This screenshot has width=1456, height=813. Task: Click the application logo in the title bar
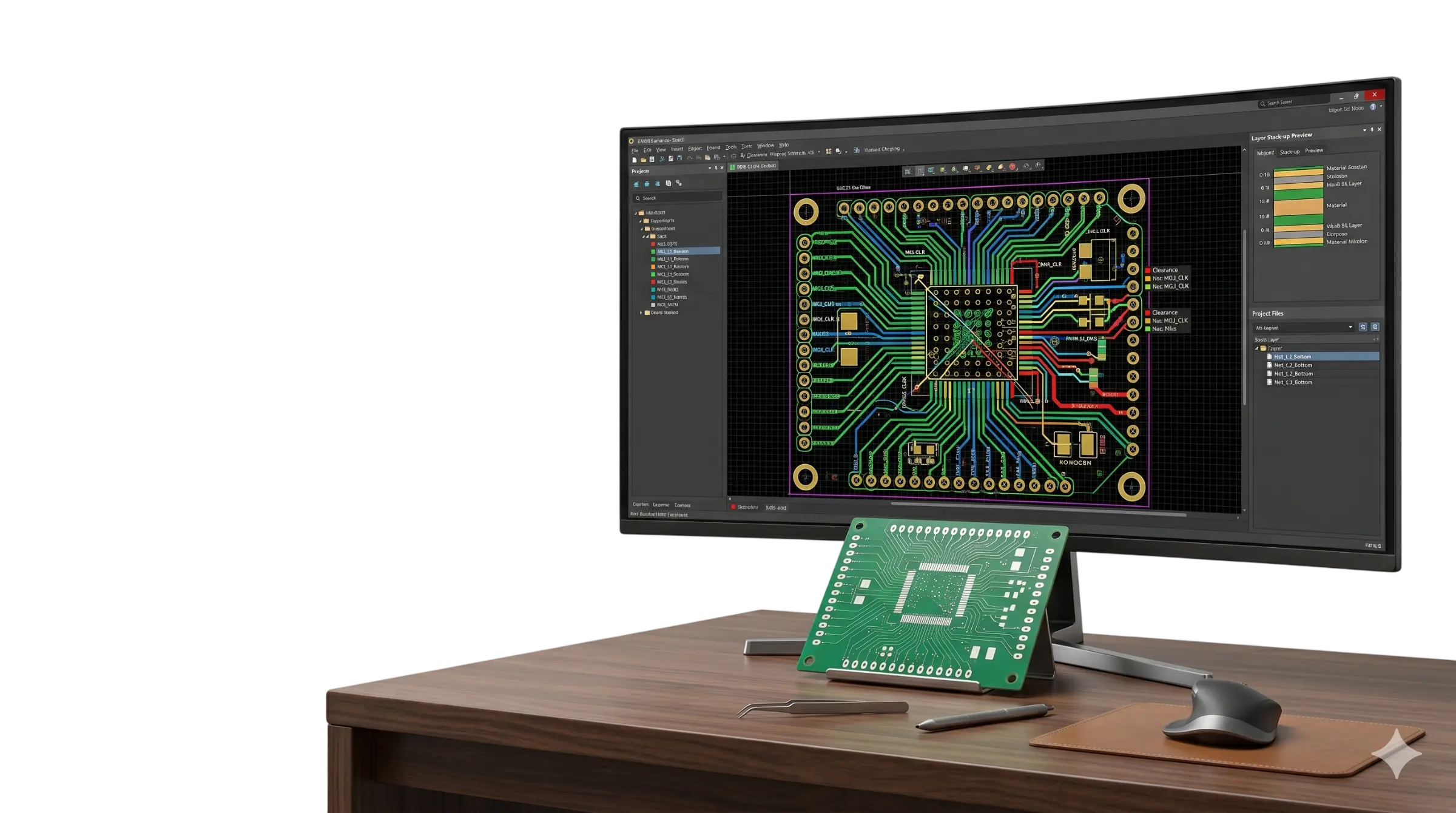click(631, 141)
